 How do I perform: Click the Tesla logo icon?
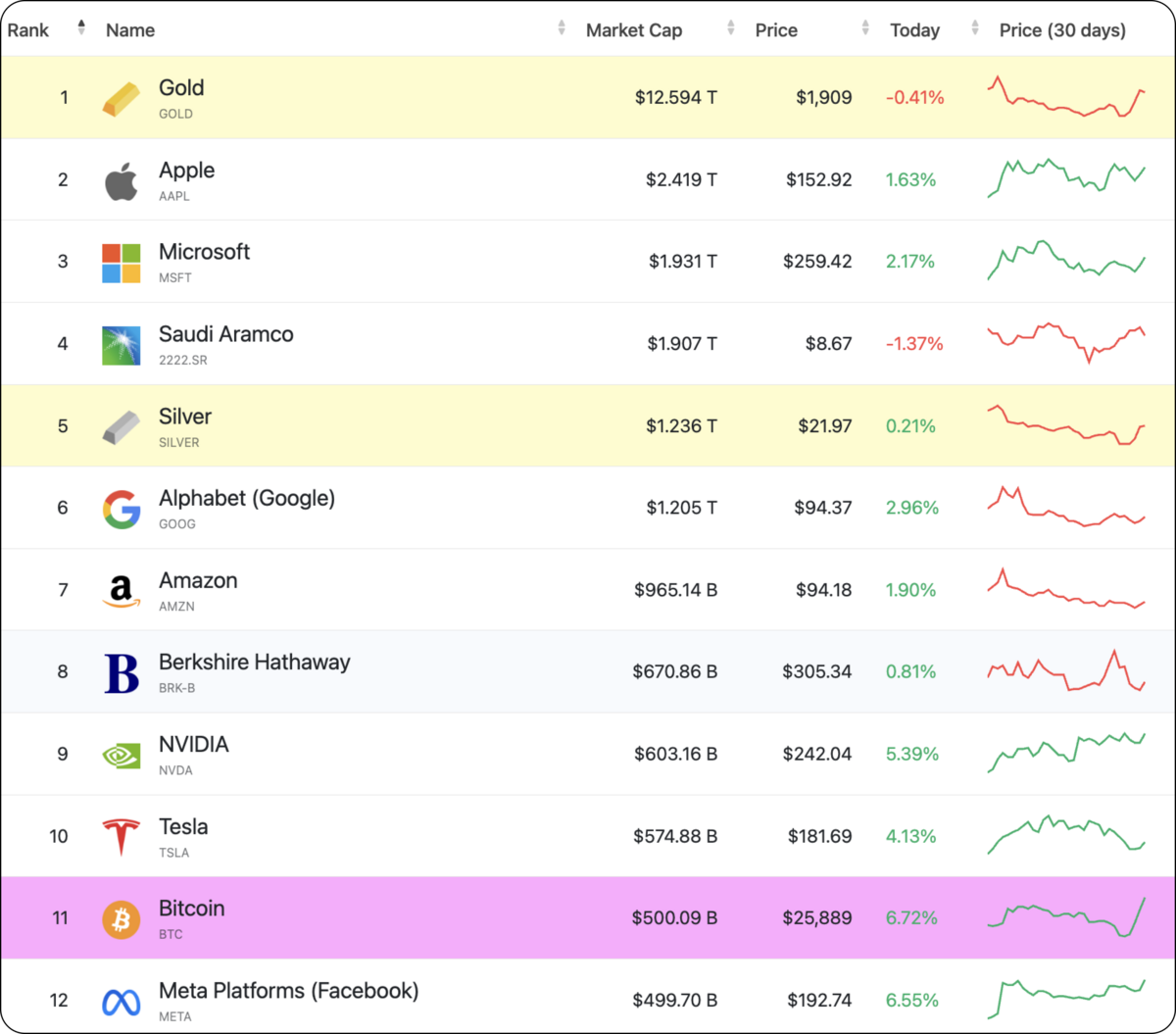coord(122,837)
